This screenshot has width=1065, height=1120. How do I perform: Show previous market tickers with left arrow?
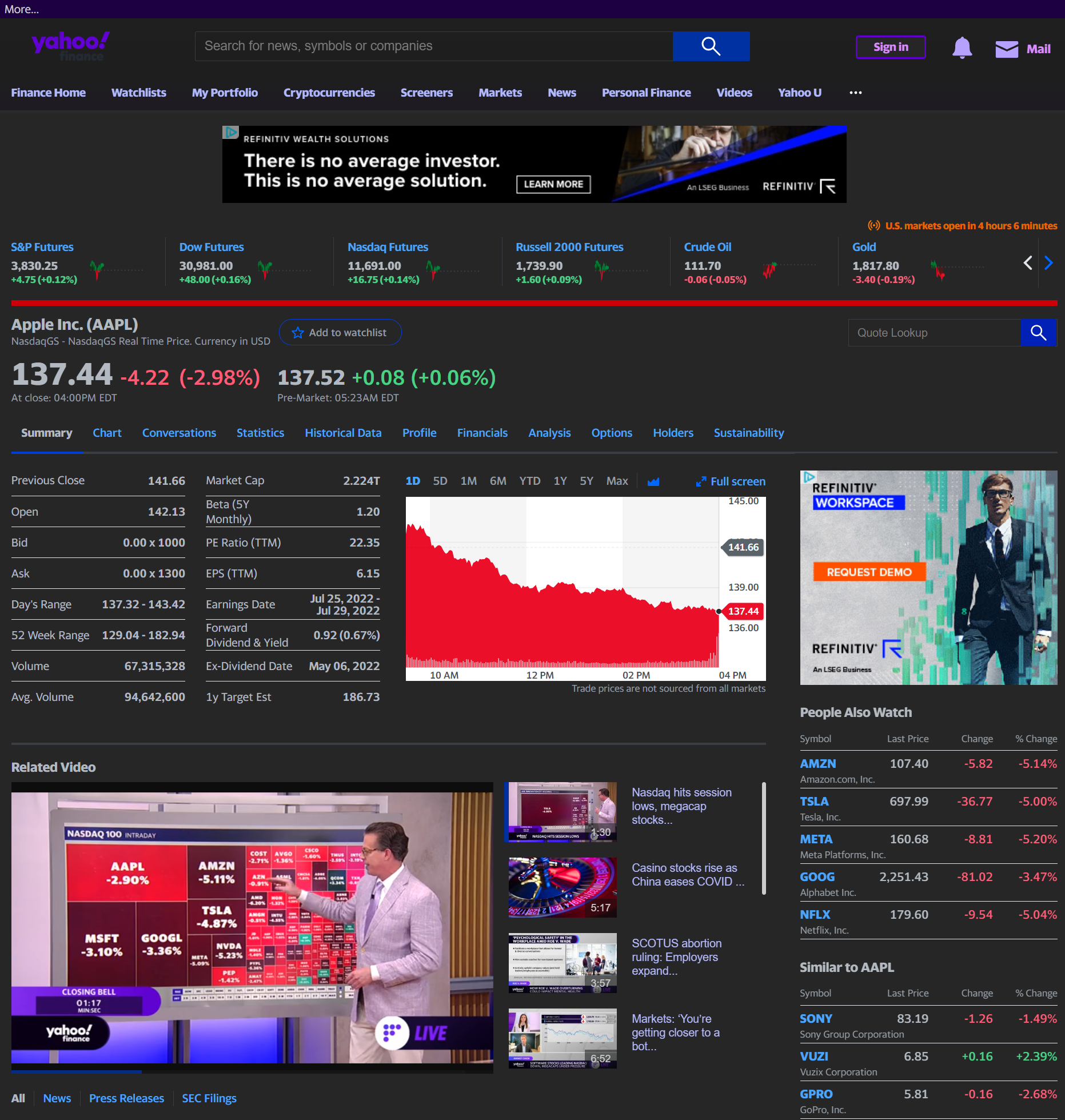point(1027,263)
